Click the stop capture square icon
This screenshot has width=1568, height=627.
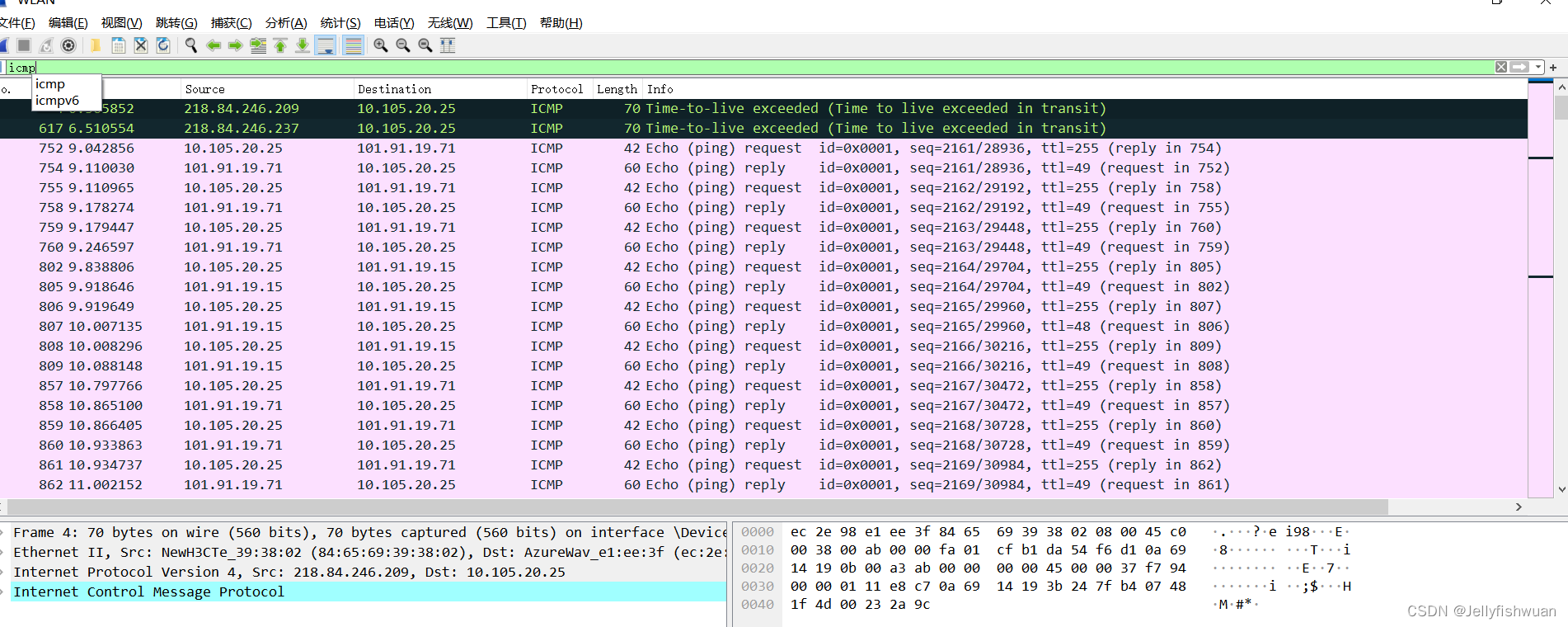24,45
